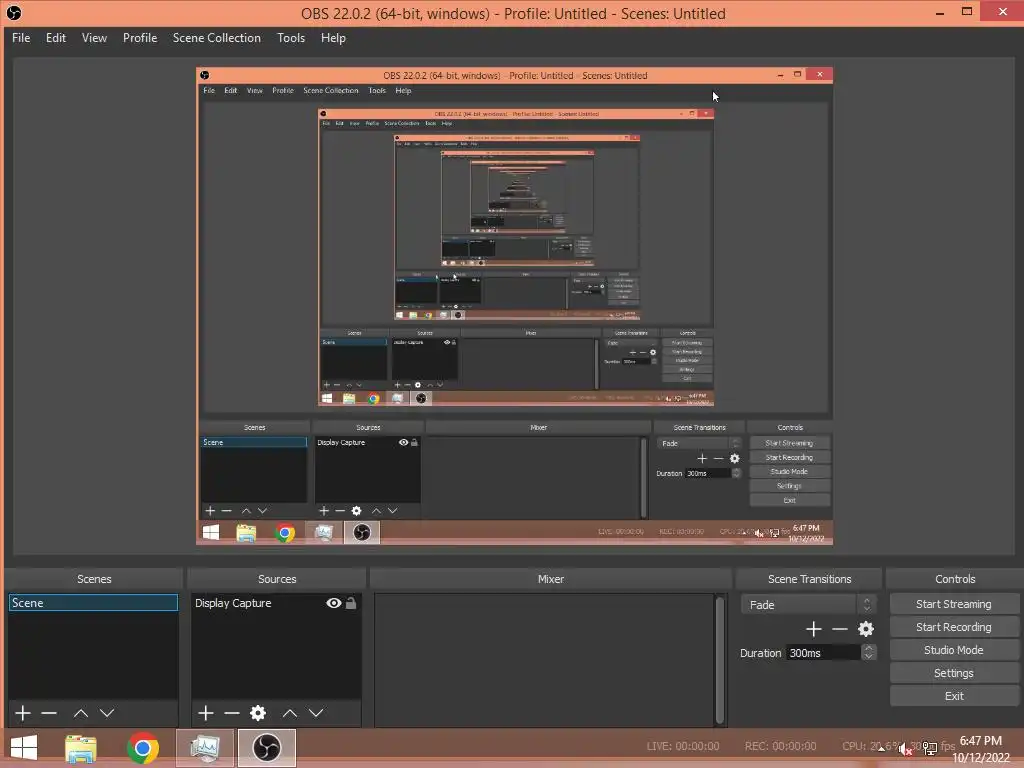
Task: Remove scene transition with minus icon
Action: pyautogui.click(x=840, y=629)
